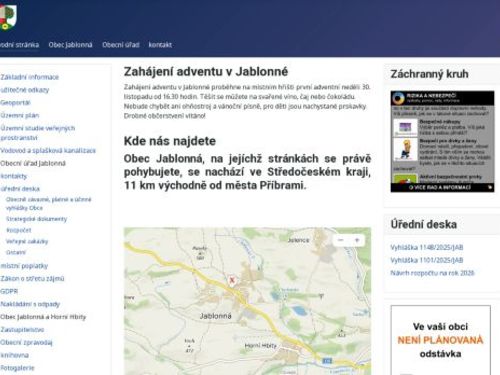Click the red X marker on map

[232, 280]
